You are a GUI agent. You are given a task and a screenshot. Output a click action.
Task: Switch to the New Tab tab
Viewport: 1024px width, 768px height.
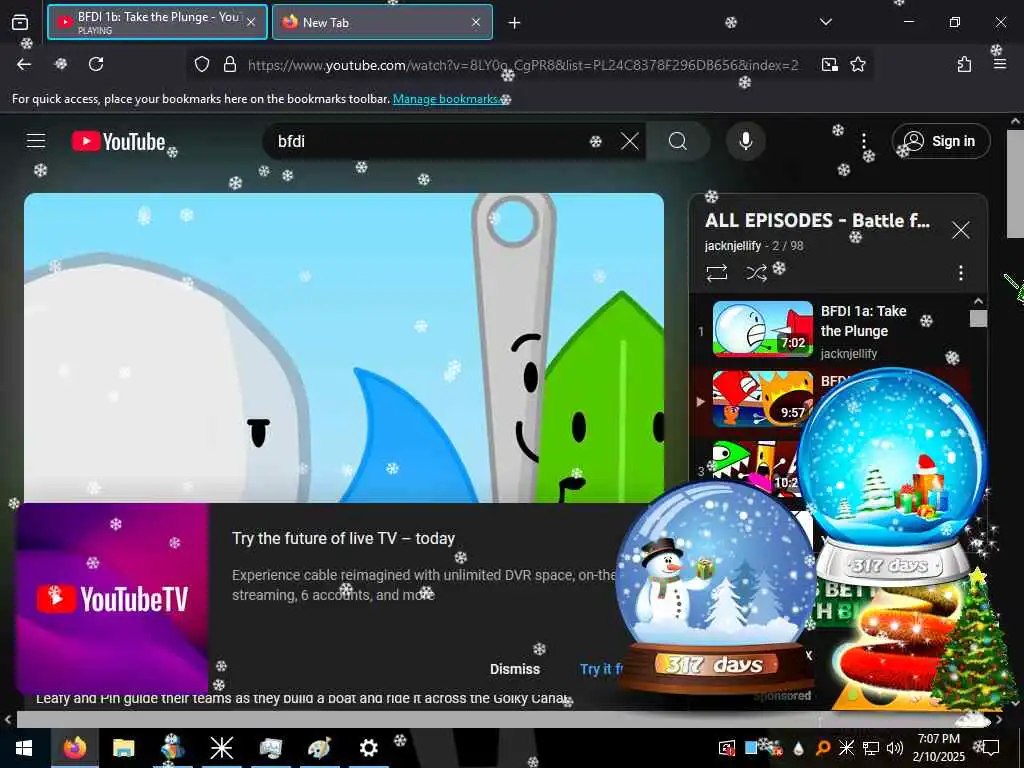pyautogui.click(x=382, y=22)
